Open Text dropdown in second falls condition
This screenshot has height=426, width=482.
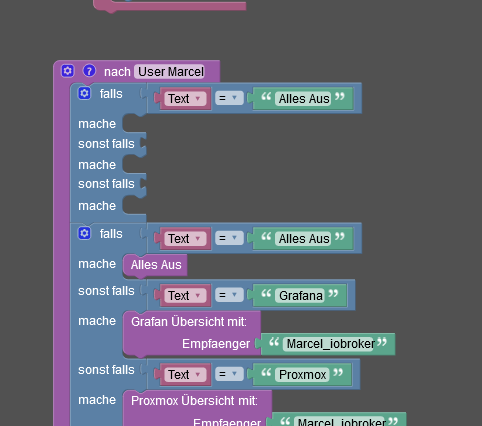coord(185,239)
